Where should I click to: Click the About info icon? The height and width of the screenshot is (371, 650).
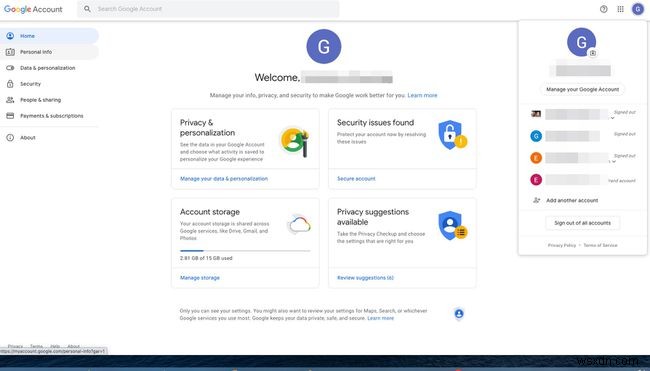click(10, 138)
